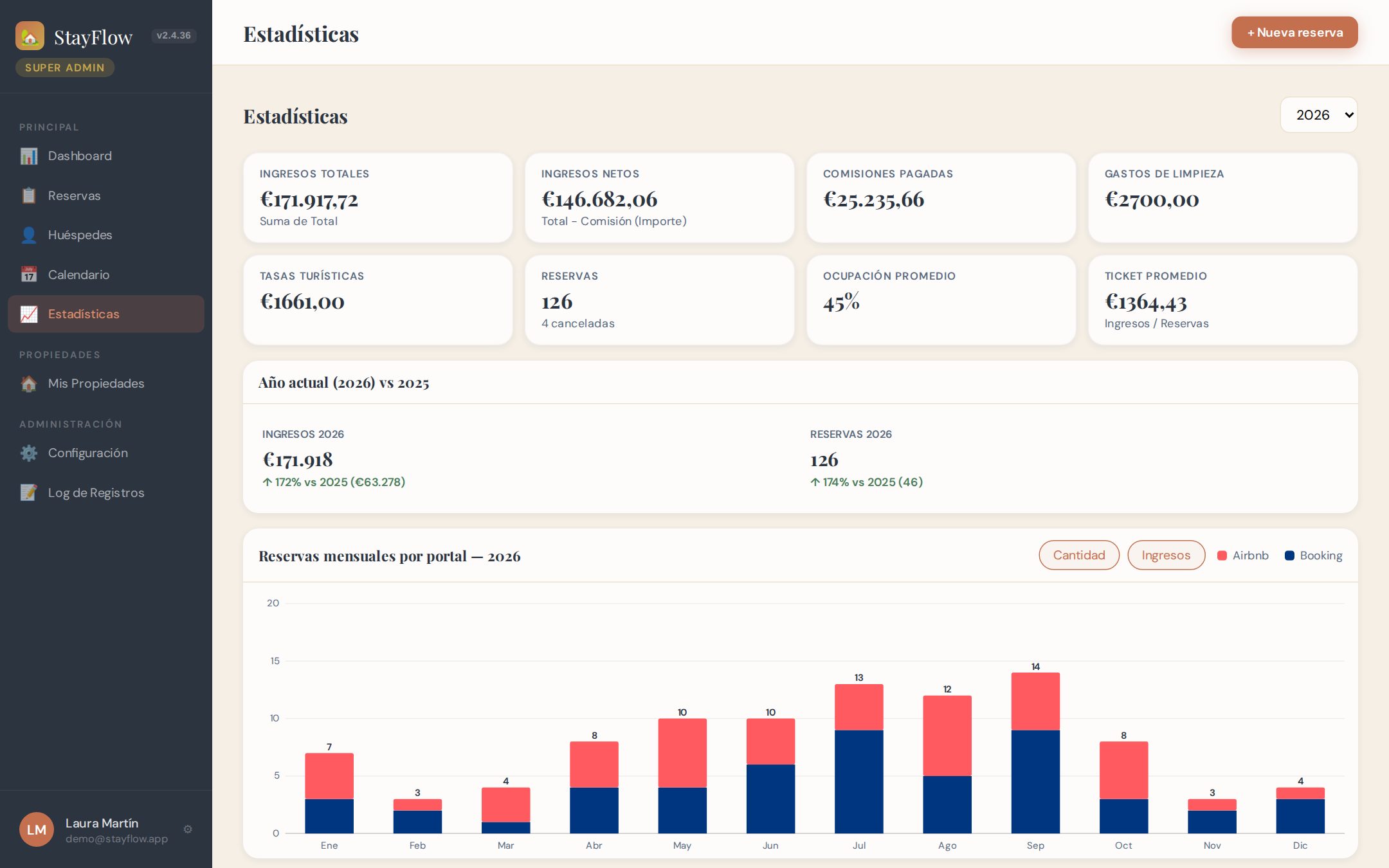Viewport: 1389px width, 868px height.
Task: Click '172% vs 2025 (€63.278)' comparison text
Action: (x=334, y=482)
